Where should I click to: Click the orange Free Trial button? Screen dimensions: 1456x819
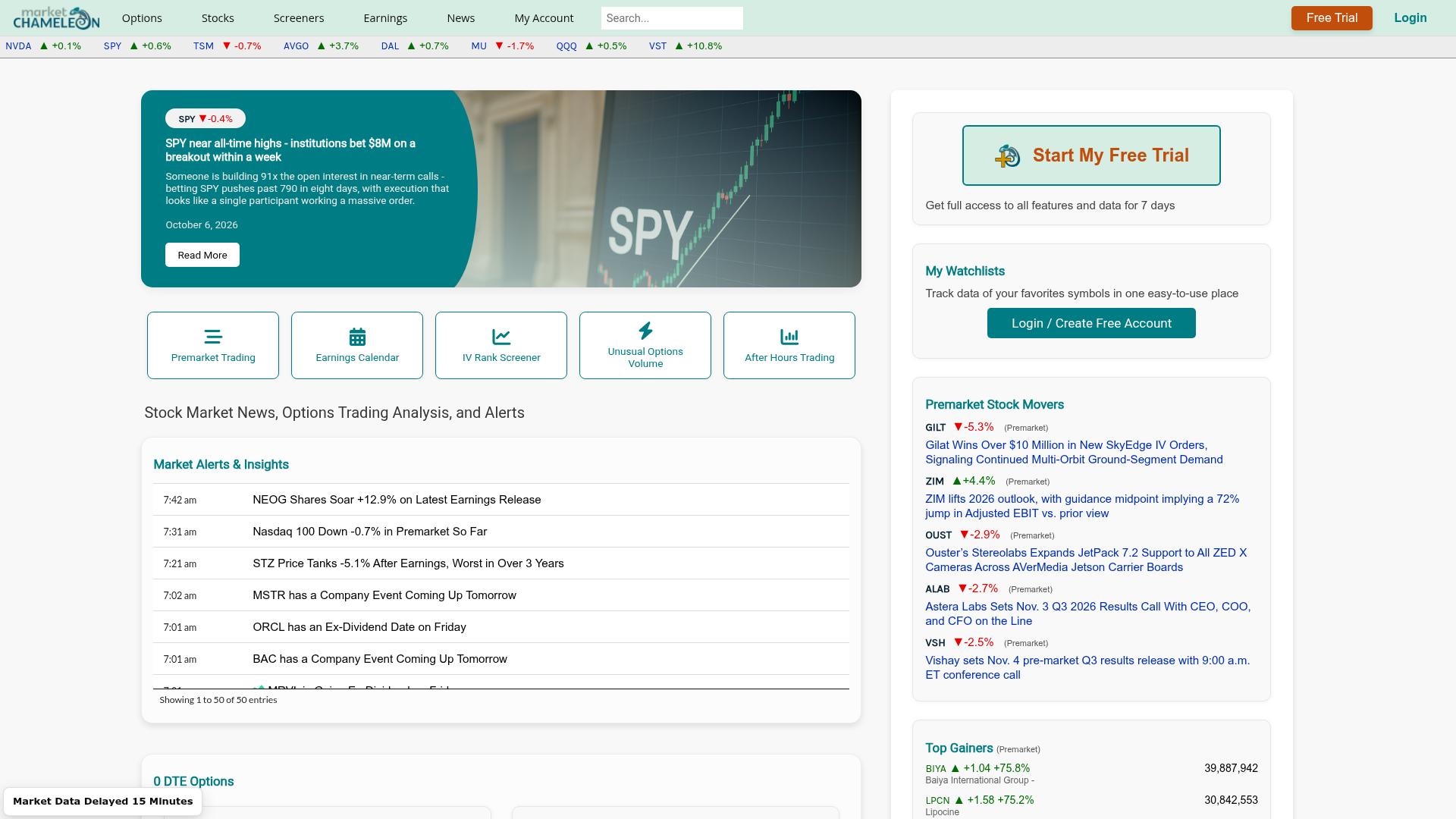[x=1332, y=18]
